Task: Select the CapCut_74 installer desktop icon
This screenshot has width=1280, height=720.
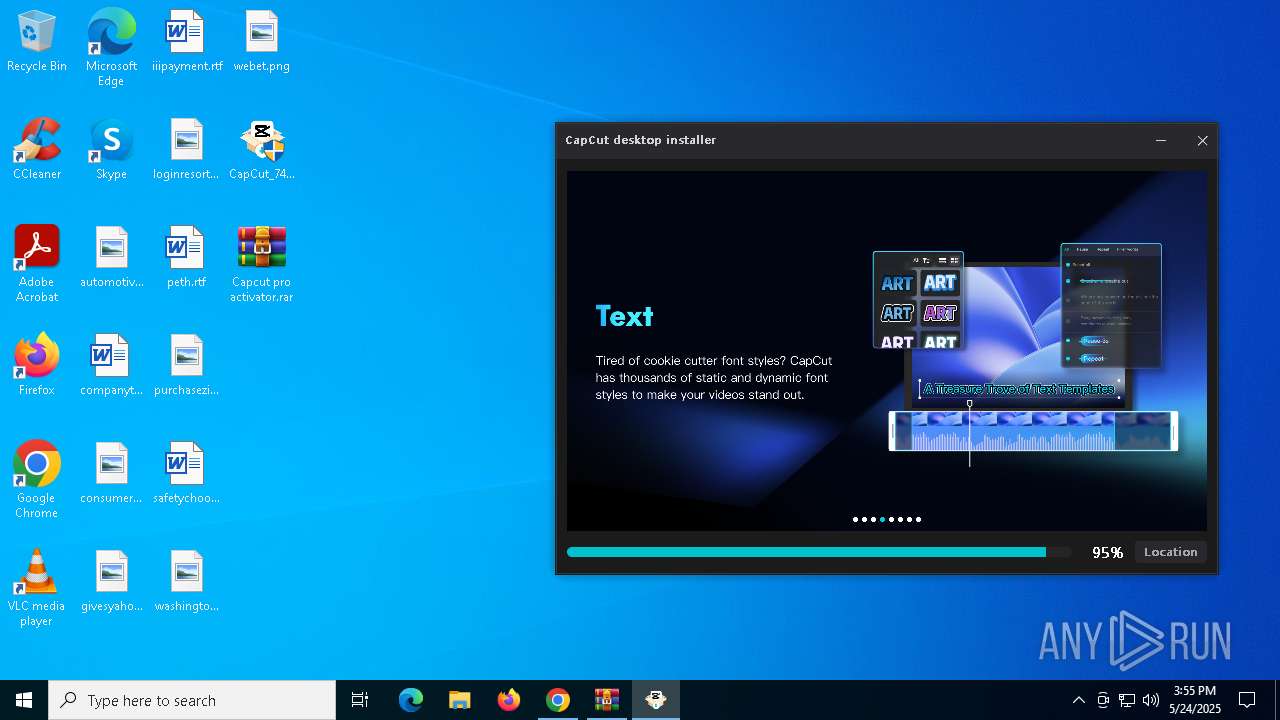Action: 261,149
